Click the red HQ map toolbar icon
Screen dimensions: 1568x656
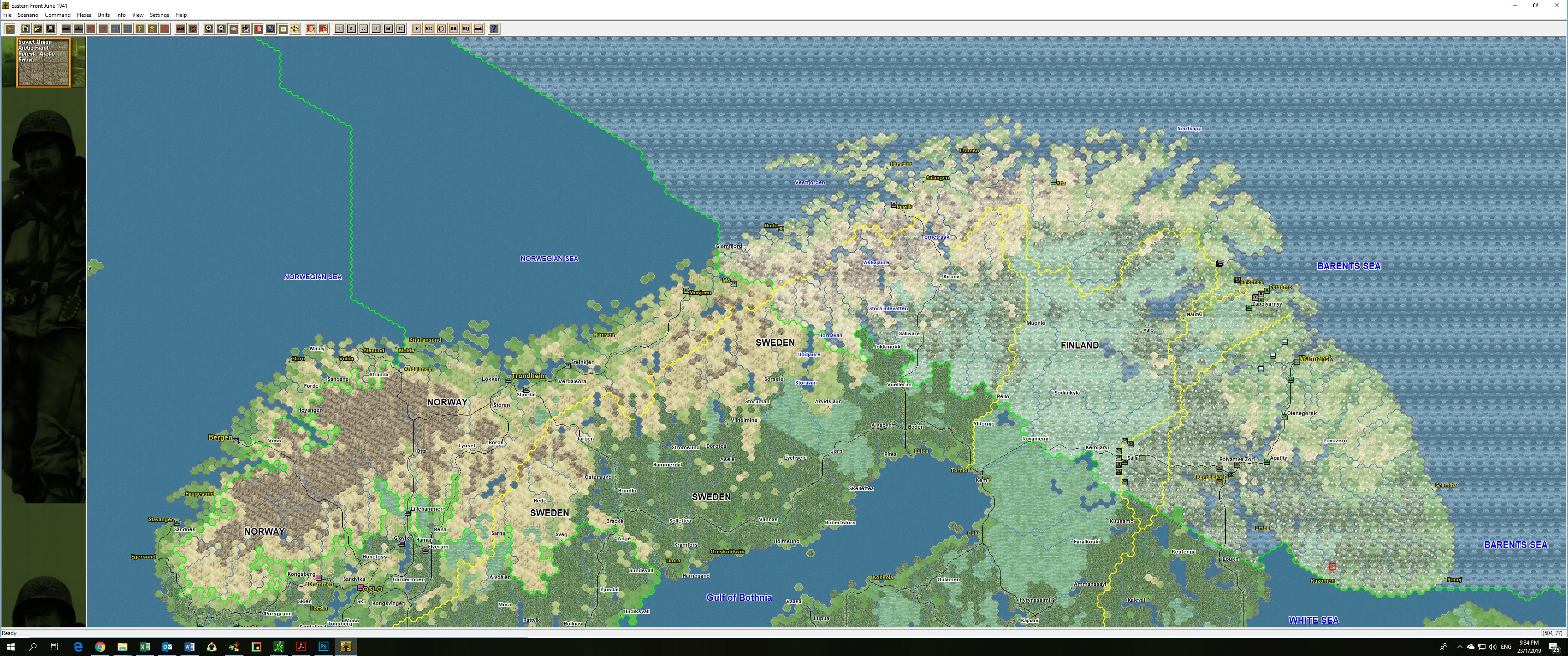(x=323, y=29)
